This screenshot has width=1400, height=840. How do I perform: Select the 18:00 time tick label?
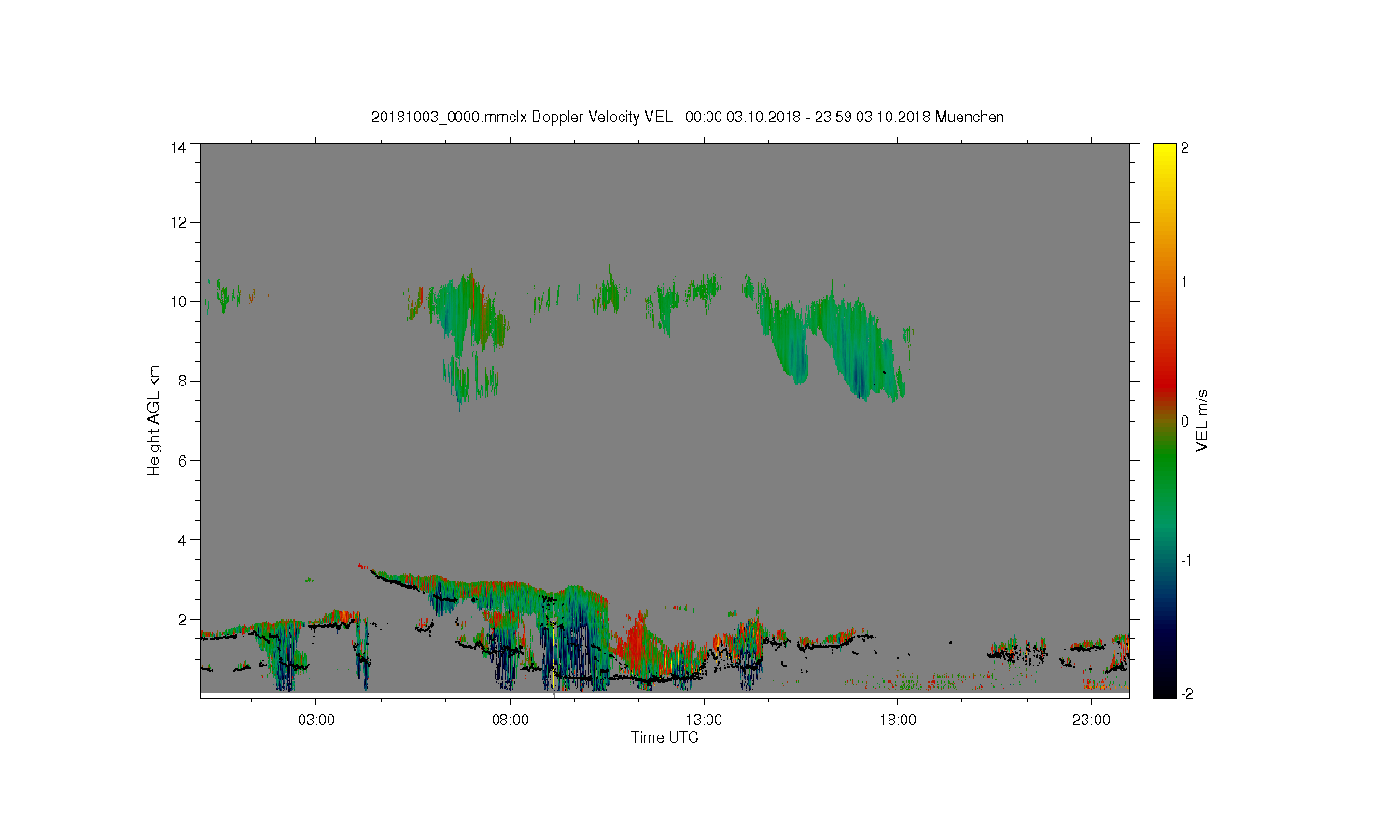[x=898, y=721]
